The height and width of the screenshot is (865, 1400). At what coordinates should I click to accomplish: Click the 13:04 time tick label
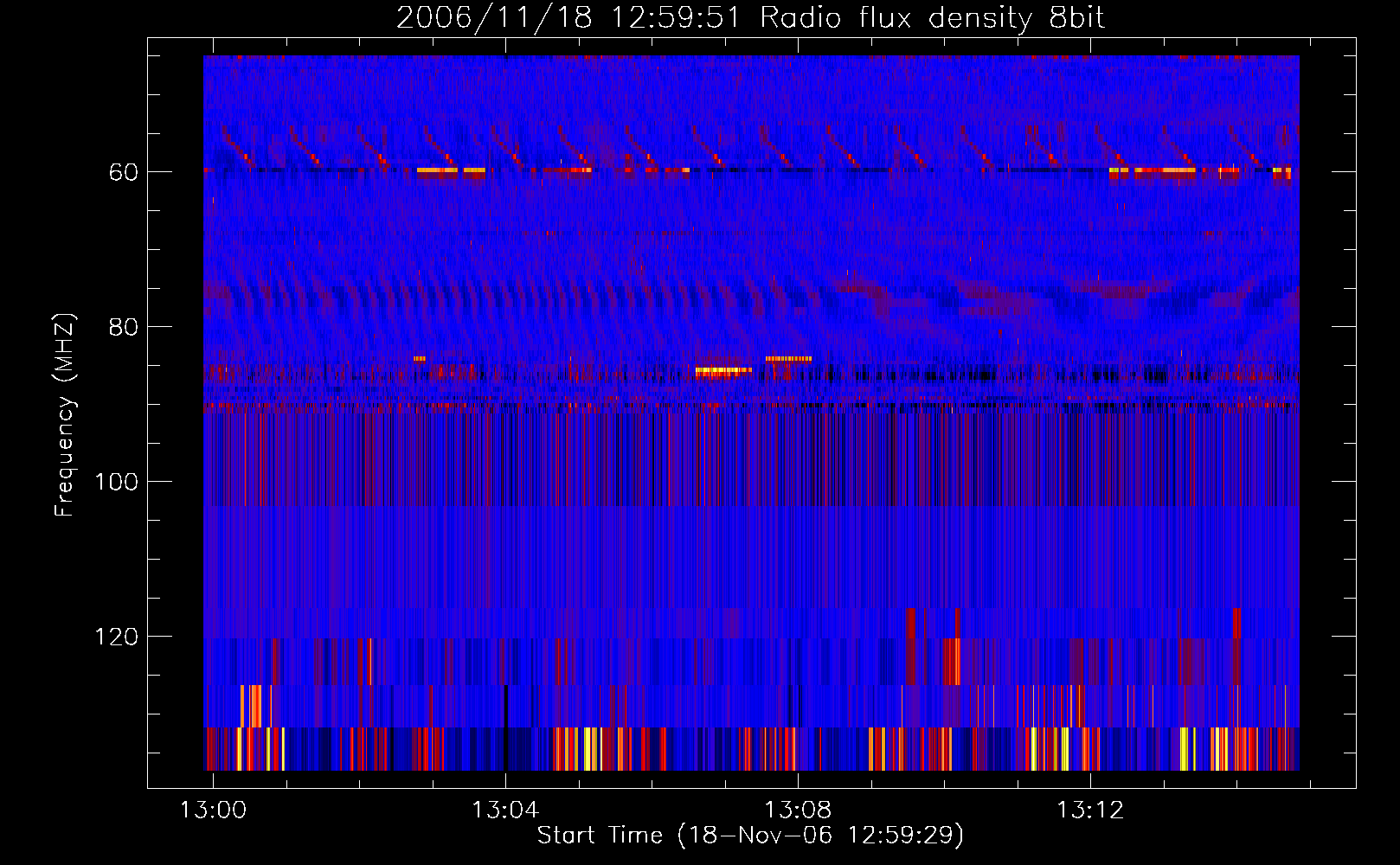tap(505, 811)
